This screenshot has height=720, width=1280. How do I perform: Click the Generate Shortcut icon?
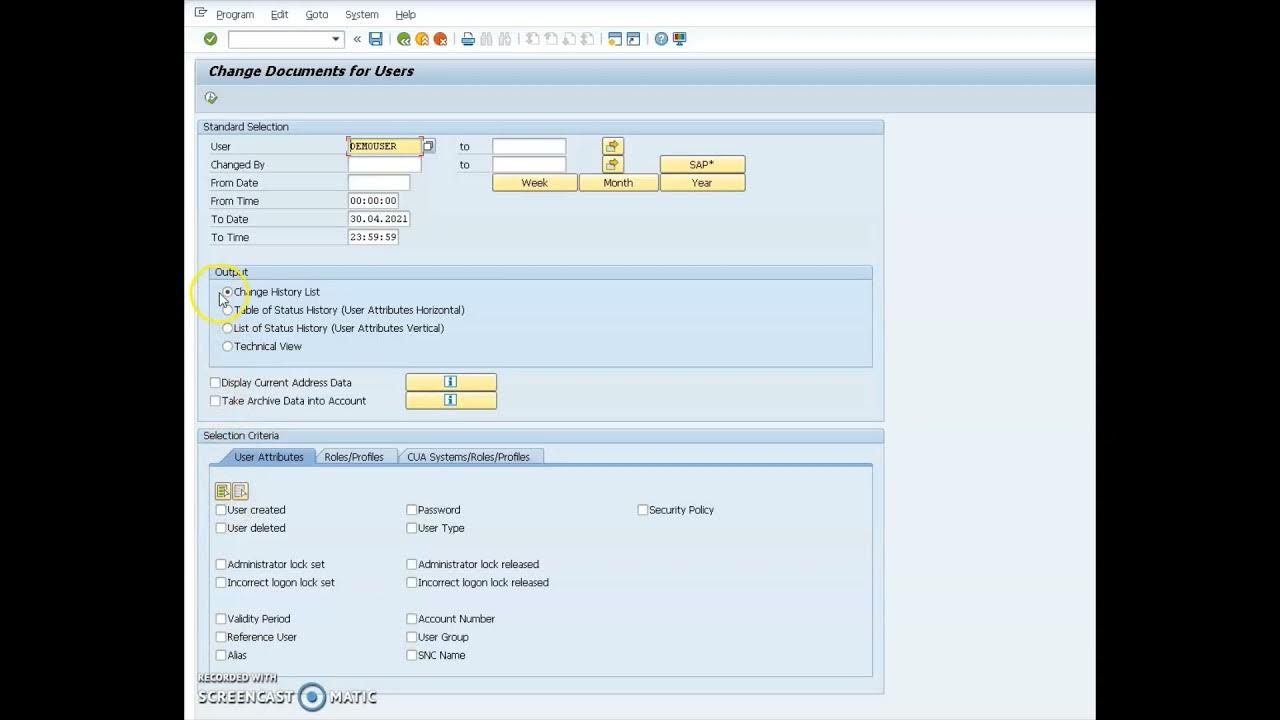pyautogui.click(x=633, y=39)
